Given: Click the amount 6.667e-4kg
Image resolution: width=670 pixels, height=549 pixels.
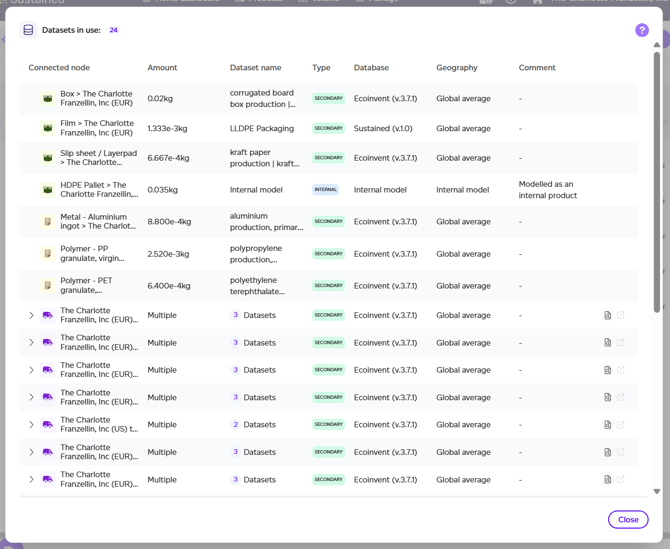Looking at the screenshot, I should 168,158.
